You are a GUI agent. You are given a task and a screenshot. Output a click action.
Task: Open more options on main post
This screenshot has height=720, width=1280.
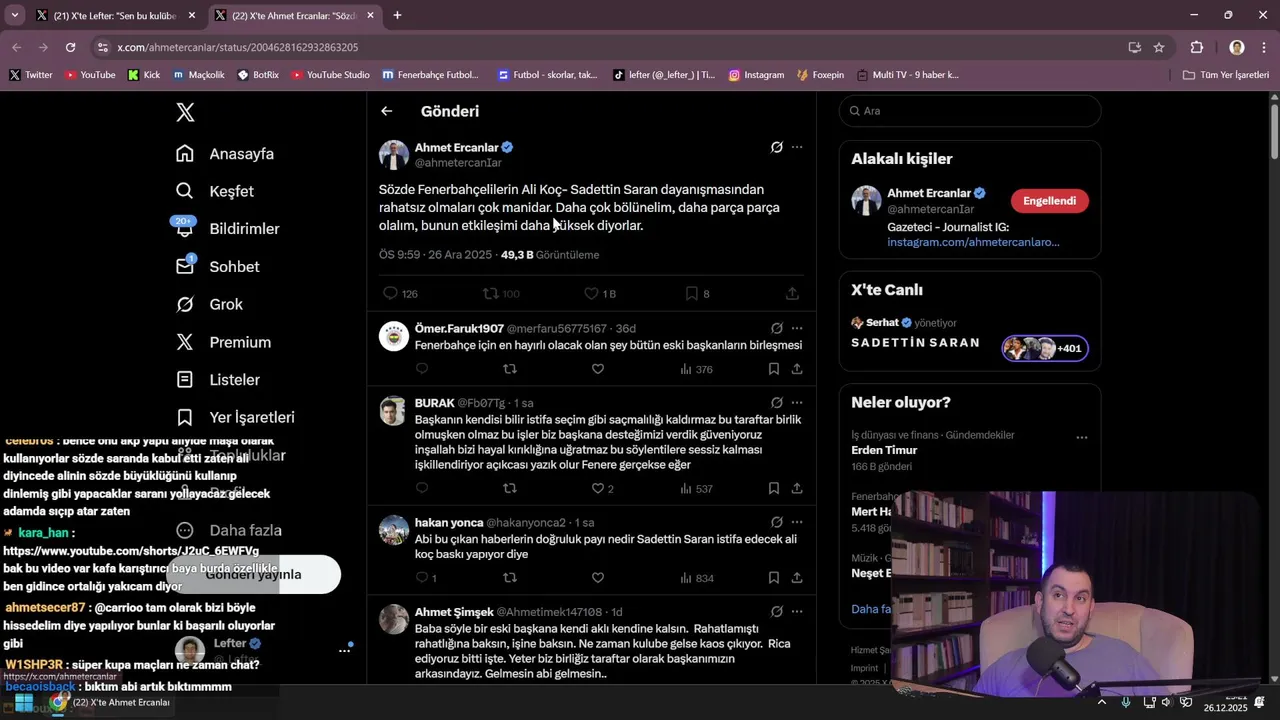coord(797,147)
